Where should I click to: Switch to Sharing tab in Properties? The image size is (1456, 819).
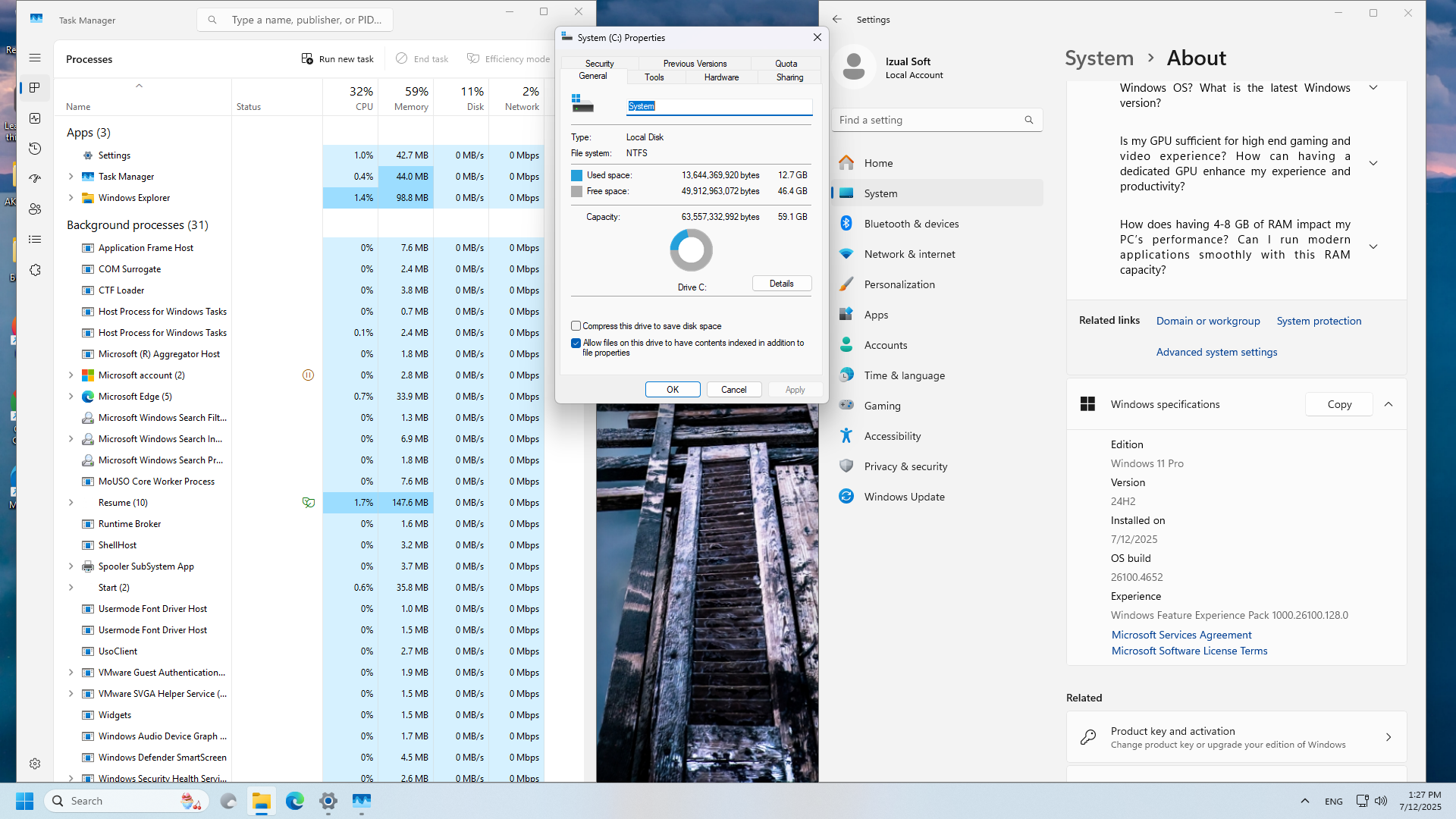pyautogui.click(x=789, y=77)
